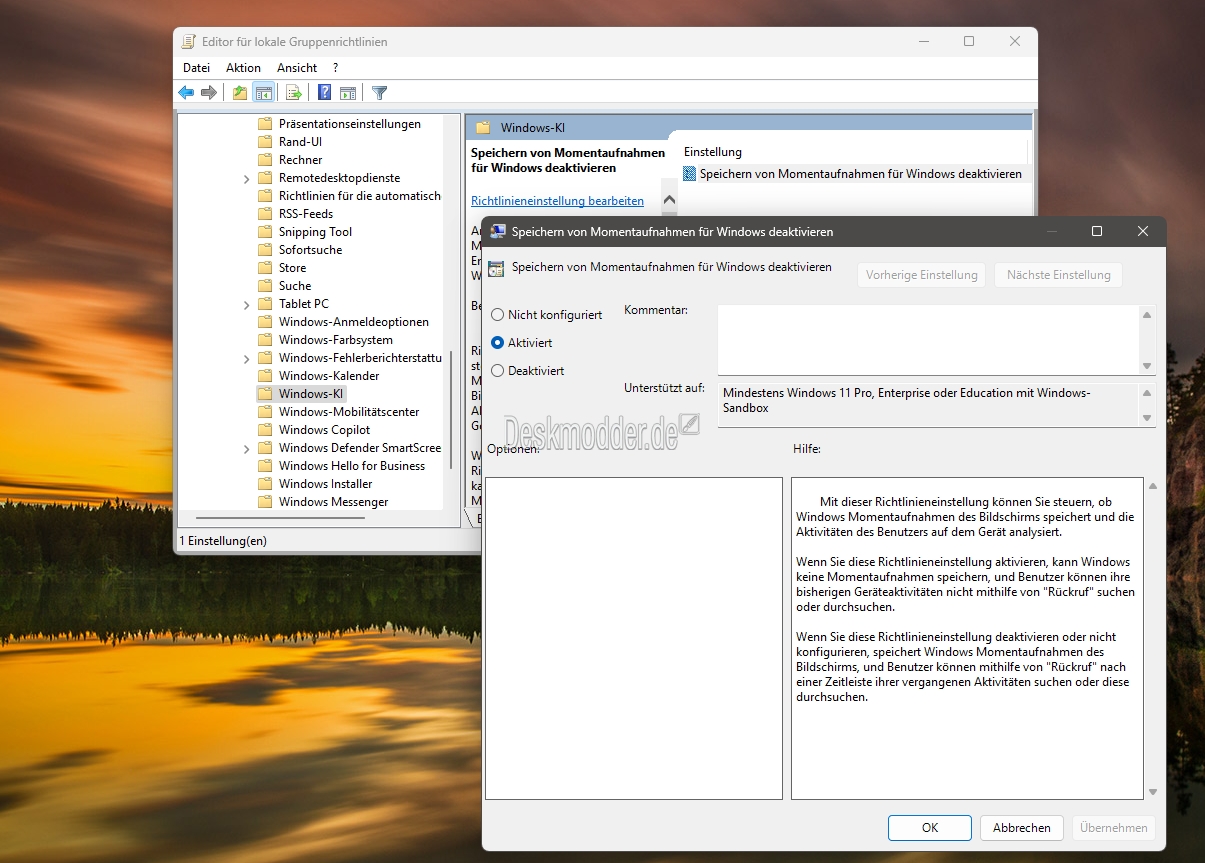1205x863 pixels.
Task: Click the Hilfe panel scroll-down arrow
Action: click(1152, 792)
